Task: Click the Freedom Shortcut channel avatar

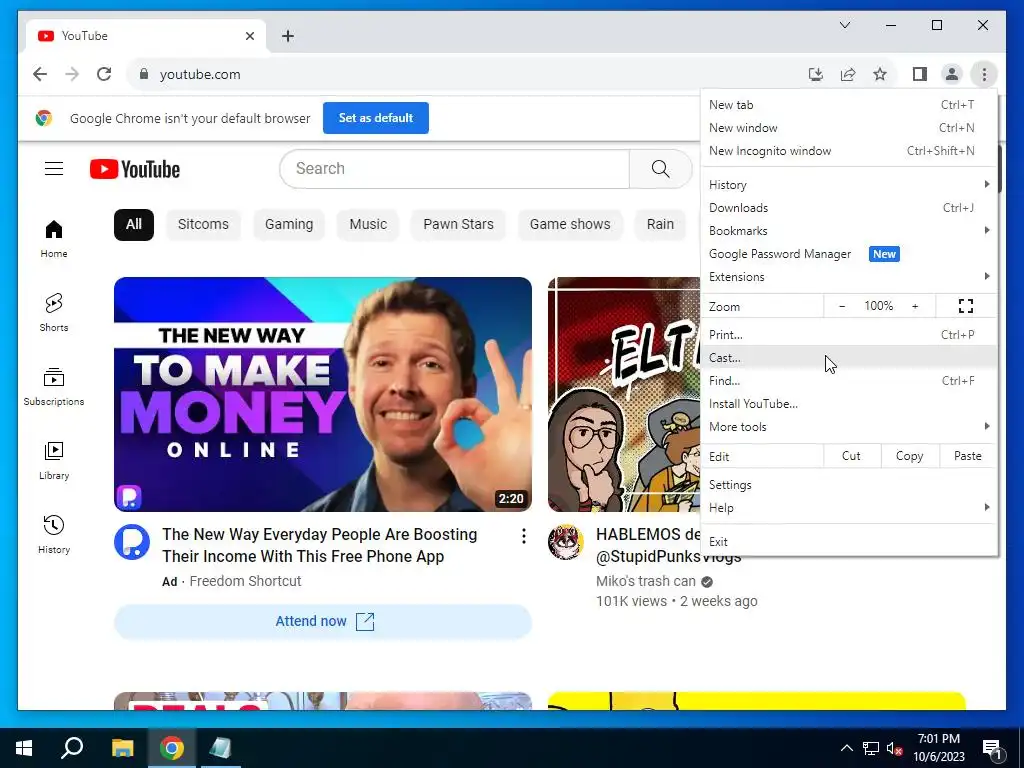Action: (132, 542)
